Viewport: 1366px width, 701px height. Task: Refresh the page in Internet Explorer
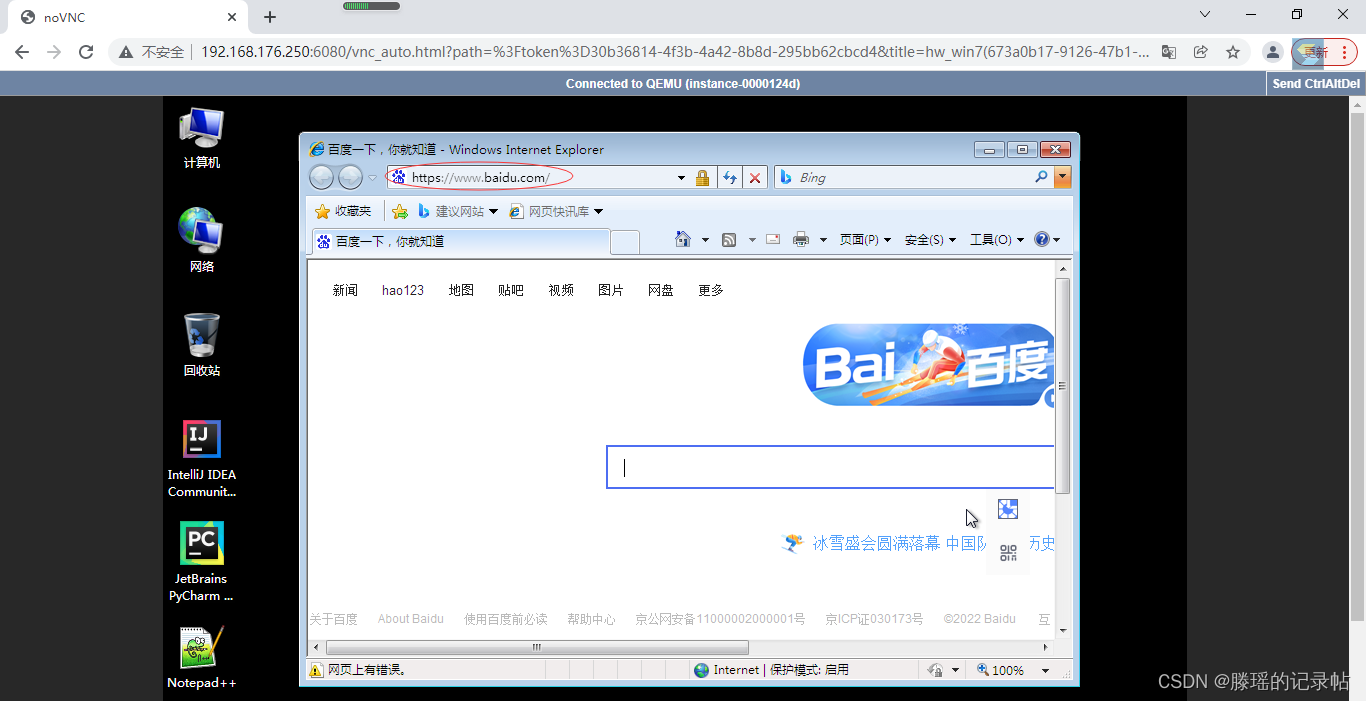730,178
